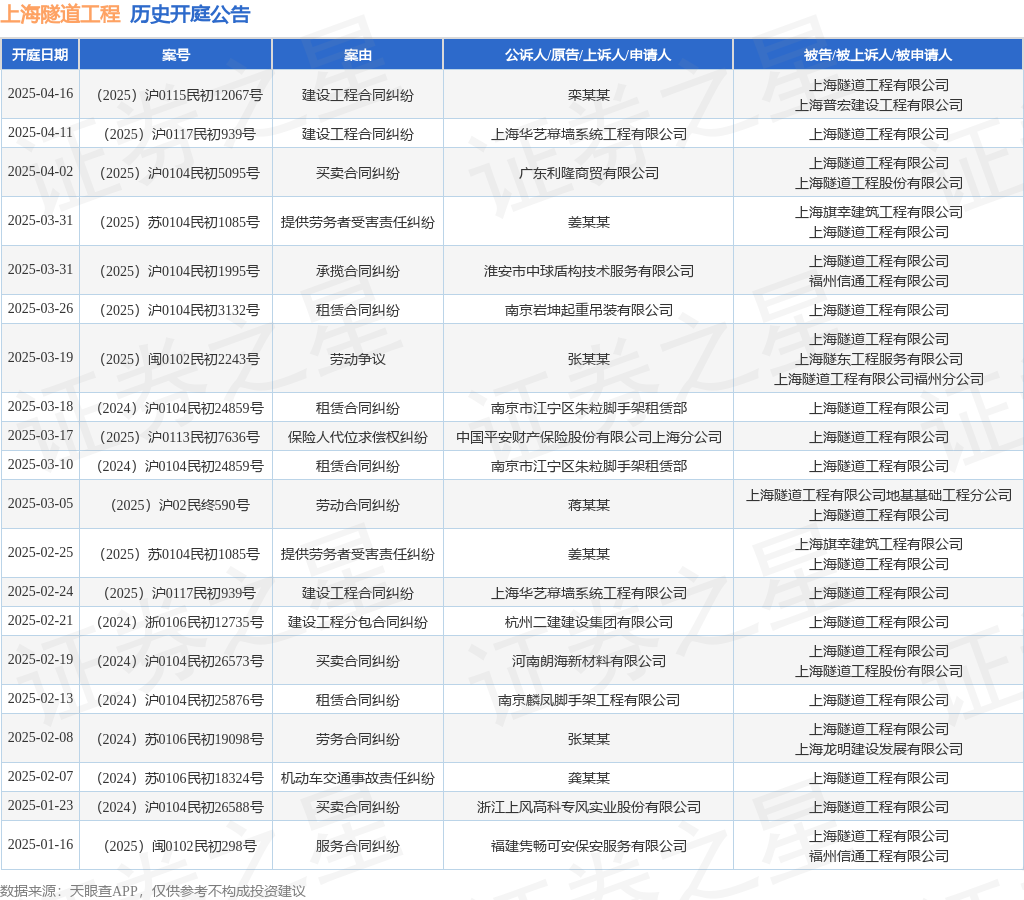Click 上海旗幸建筑工程有限公司 in the 2025-02-25 row
1024x900 pixels.
tap(878, 544)
